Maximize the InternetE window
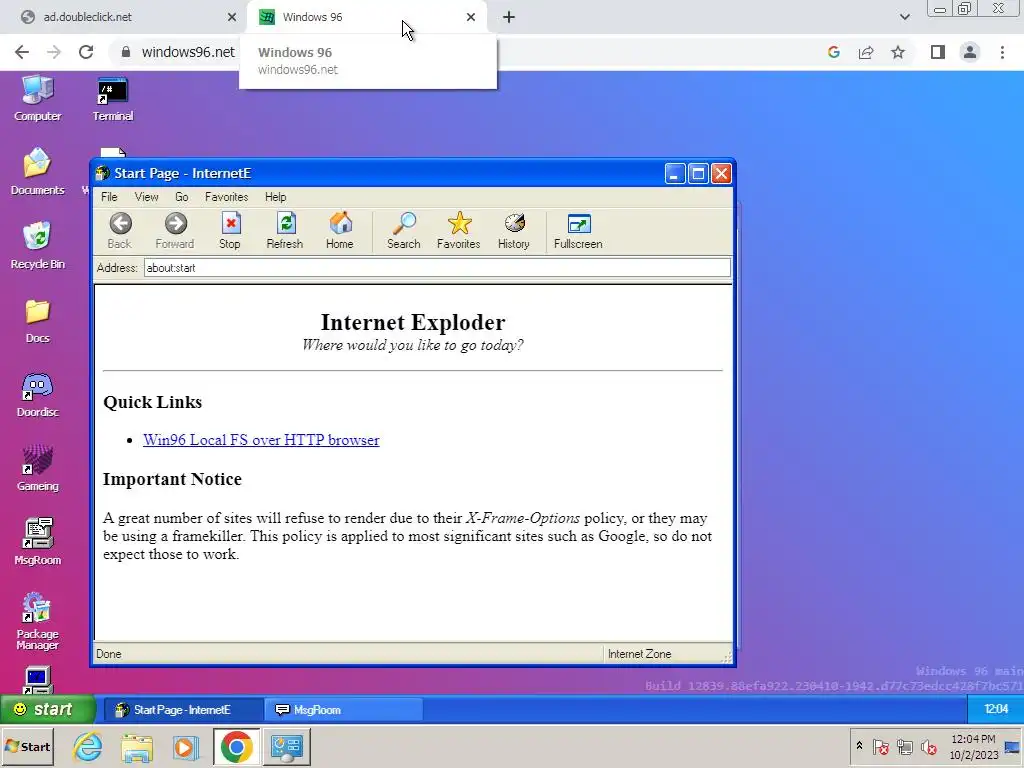 [698, 174]
